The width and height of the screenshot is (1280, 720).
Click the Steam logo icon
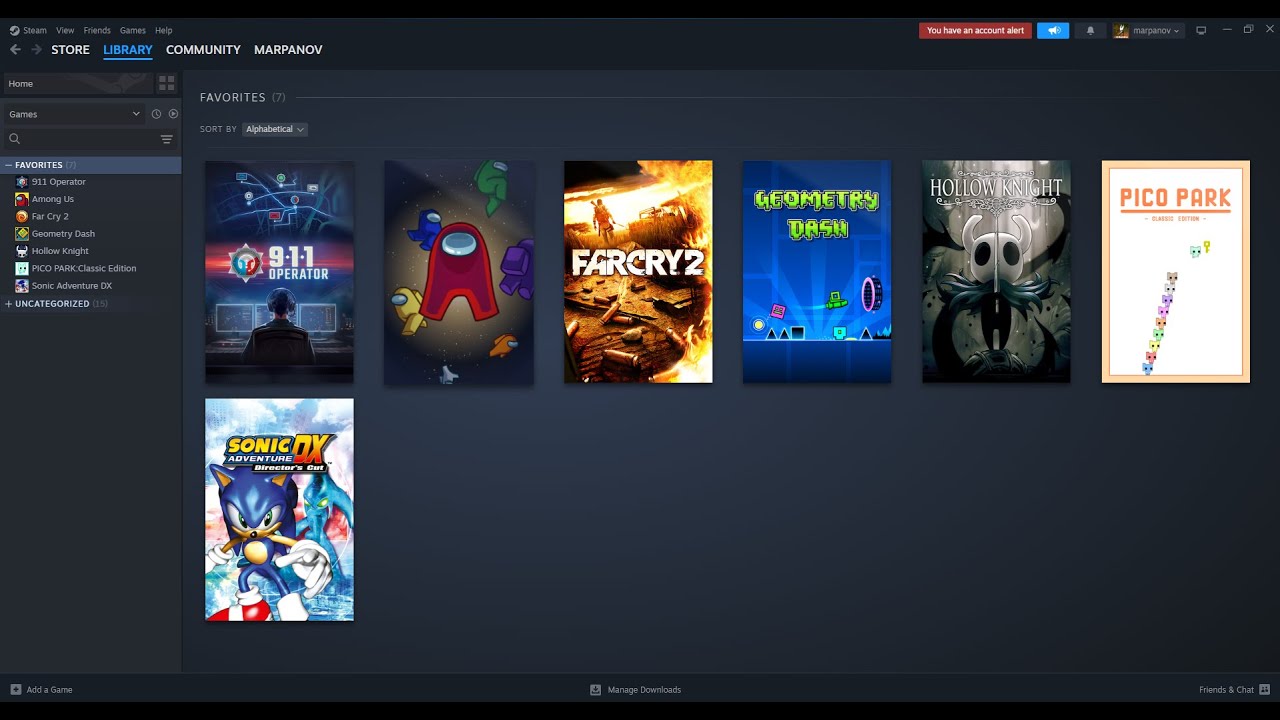click(14, 30)
